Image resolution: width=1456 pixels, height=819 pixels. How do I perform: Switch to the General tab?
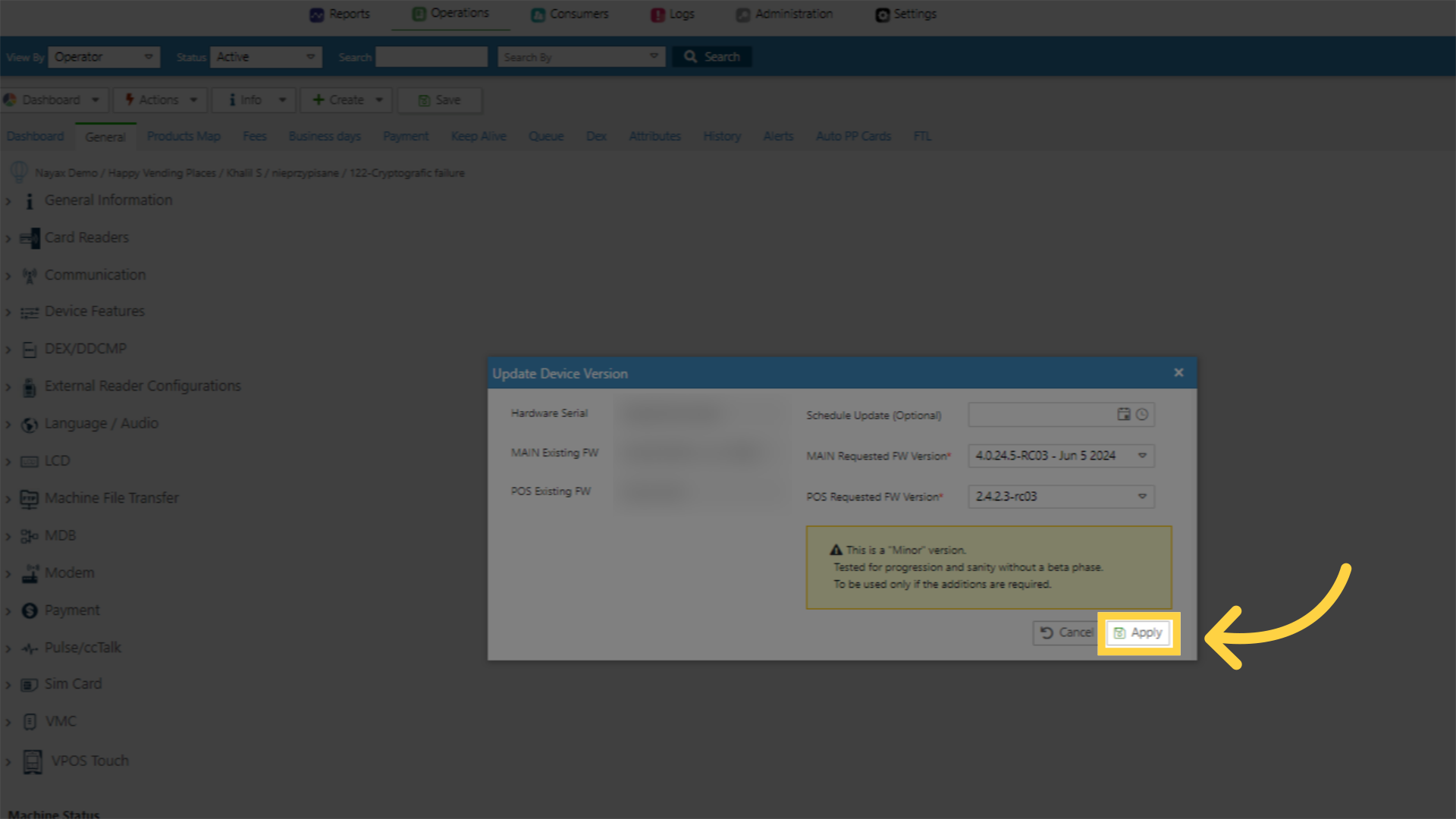[x=105, y=137]
